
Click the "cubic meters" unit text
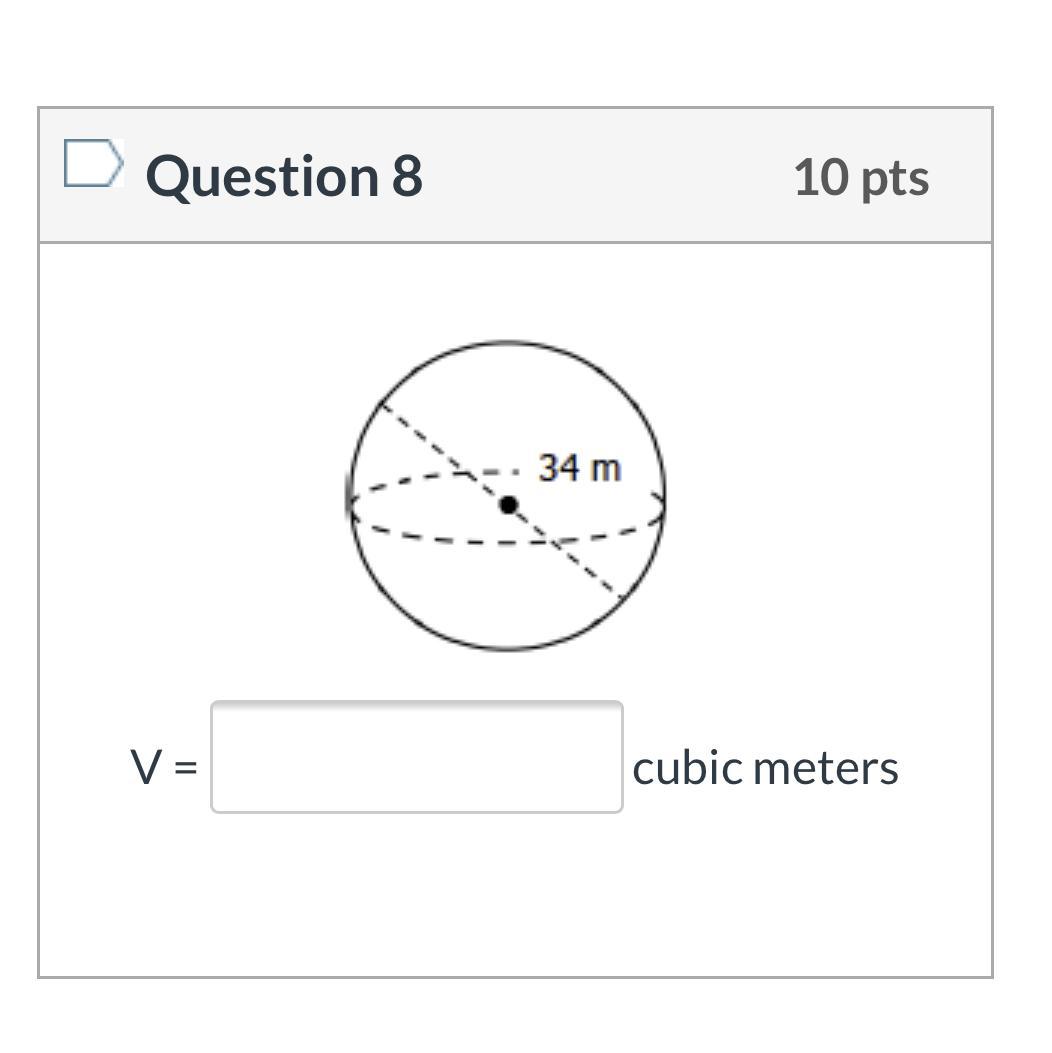coord(765,768)
